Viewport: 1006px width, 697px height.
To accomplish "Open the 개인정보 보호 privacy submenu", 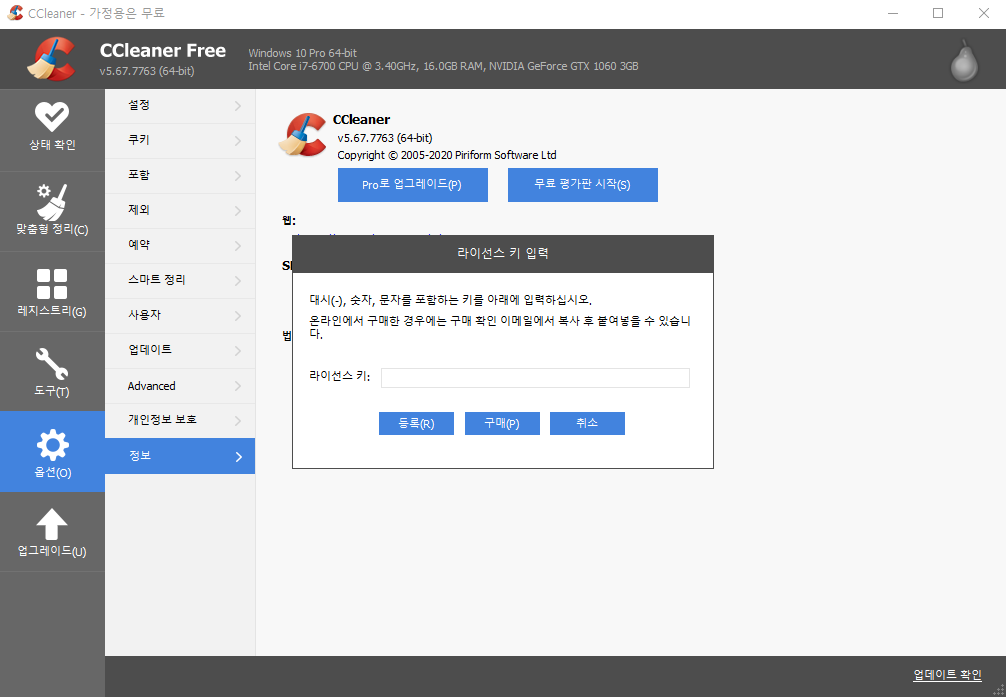I will pos(180,420).
